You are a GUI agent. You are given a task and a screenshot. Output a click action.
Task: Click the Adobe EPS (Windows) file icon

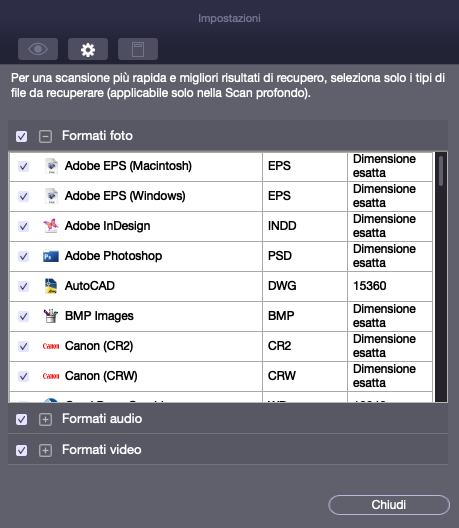click(x=51, y=196)
